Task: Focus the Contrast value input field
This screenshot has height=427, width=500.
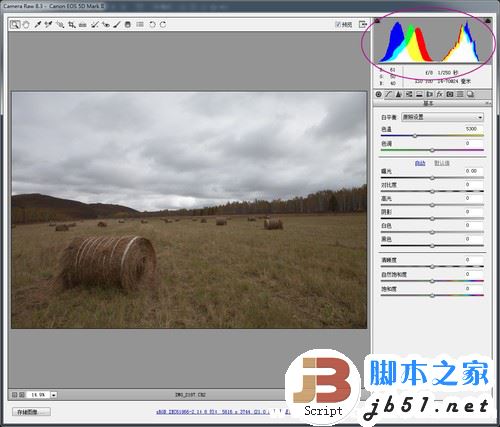Action: click(x=474, y=184)
